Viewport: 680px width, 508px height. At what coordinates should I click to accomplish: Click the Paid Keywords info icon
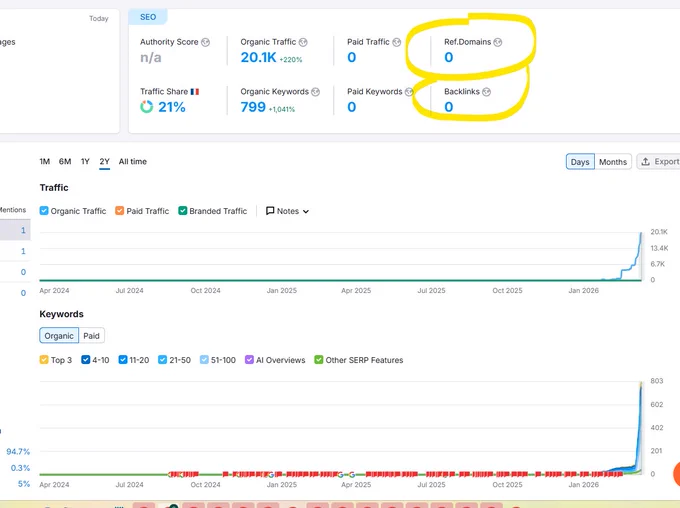(409, 92)
